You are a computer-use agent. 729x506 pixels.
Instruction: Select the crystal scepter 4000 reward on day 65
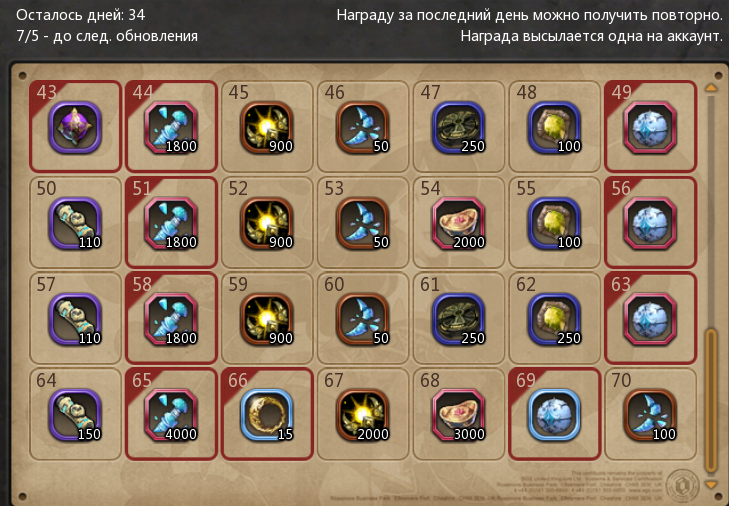171,415
